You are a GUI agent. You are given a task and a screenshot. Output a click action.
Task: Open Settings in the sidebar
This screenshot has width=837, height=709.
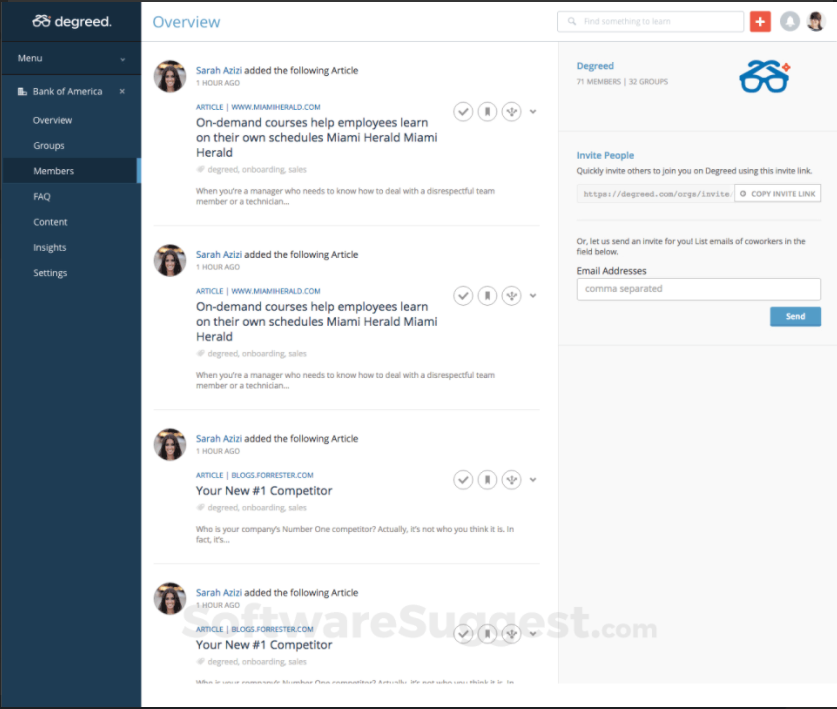point(50,273)
